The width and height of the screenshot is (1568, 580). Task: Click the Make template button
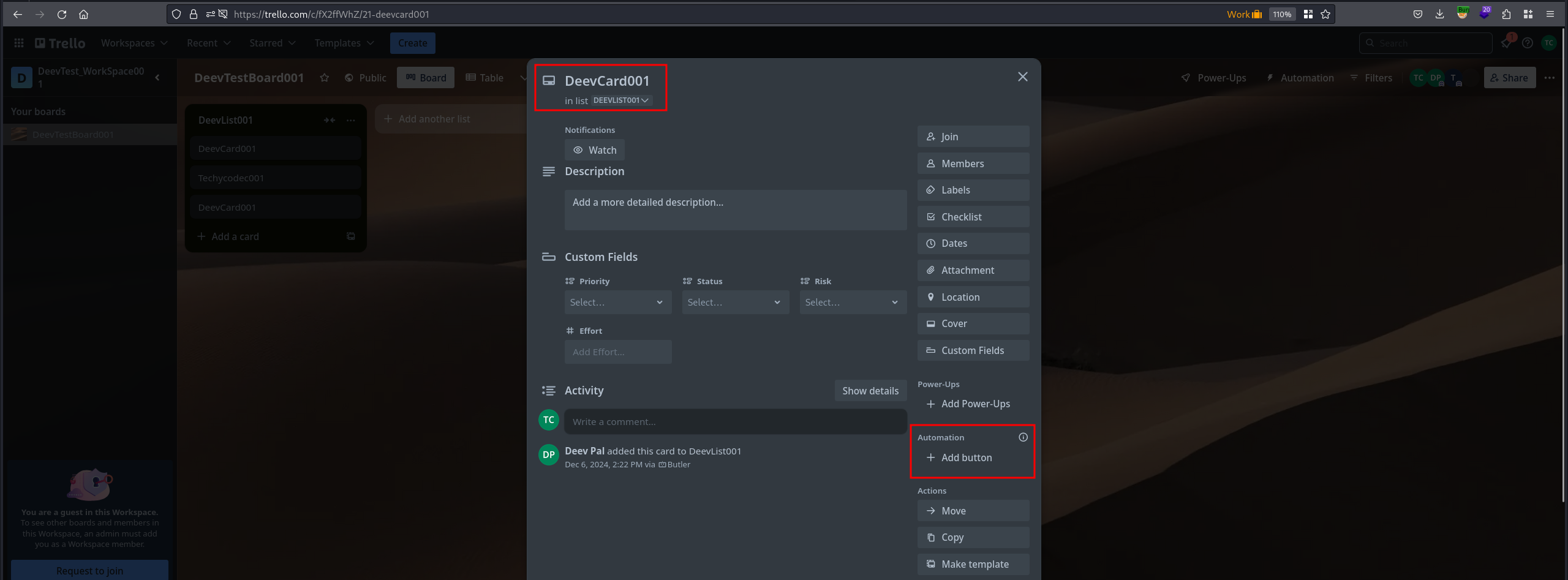pyautogui.click(x=973, y=564)
